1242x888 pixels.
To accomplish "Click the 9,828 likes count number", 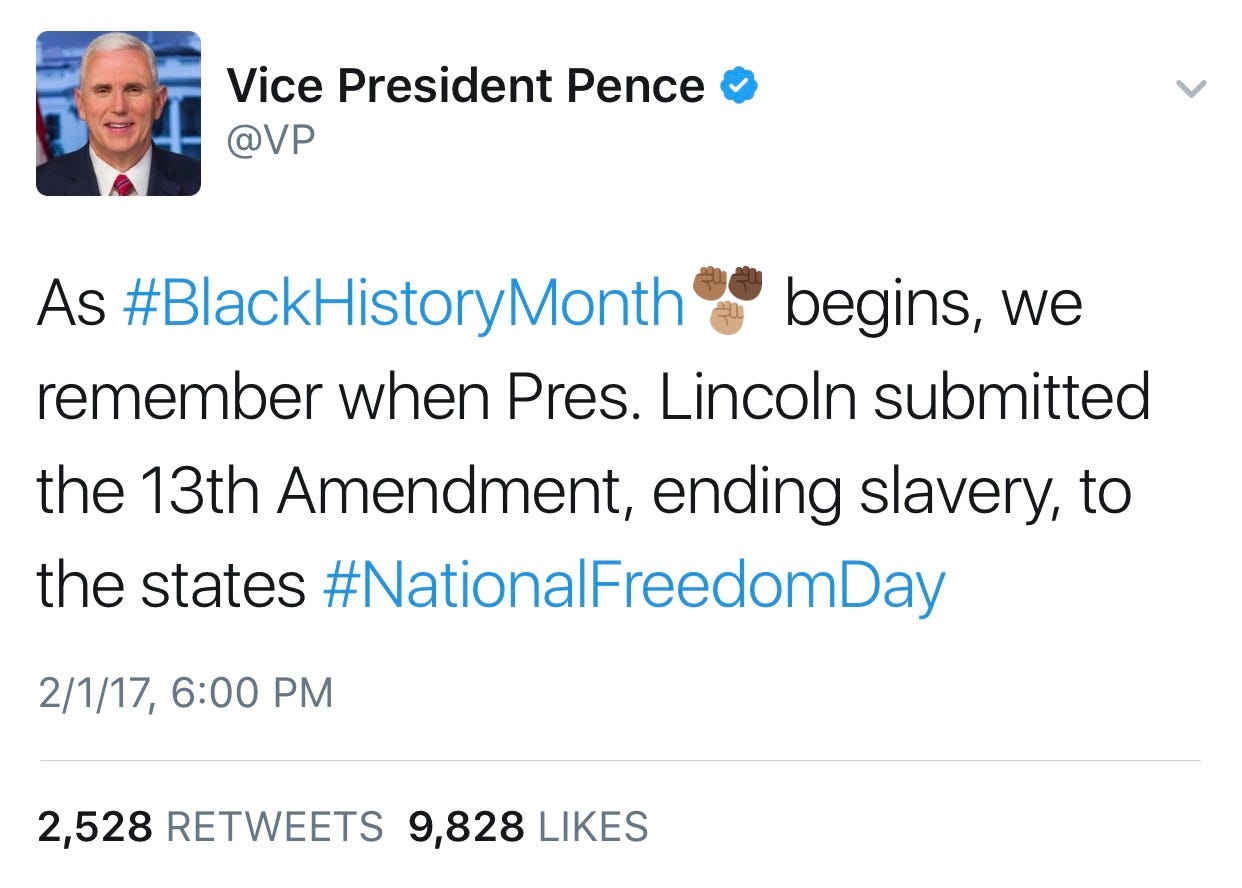I will [466, 827].
